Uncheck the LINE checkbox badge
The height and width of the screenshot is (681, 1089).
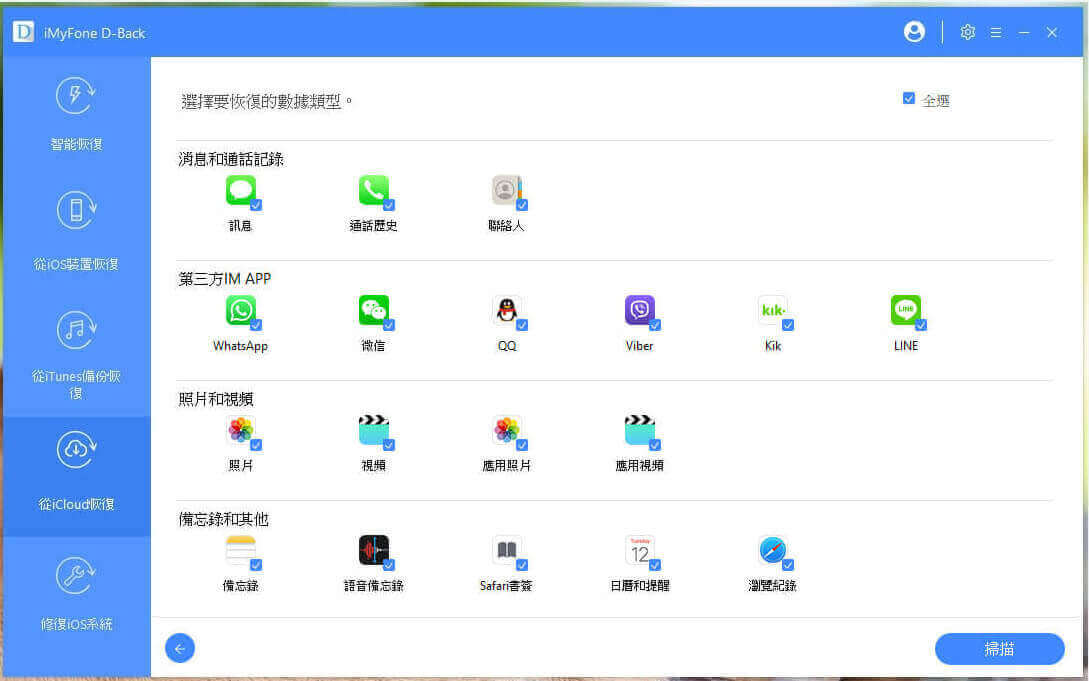click(921, 325)
